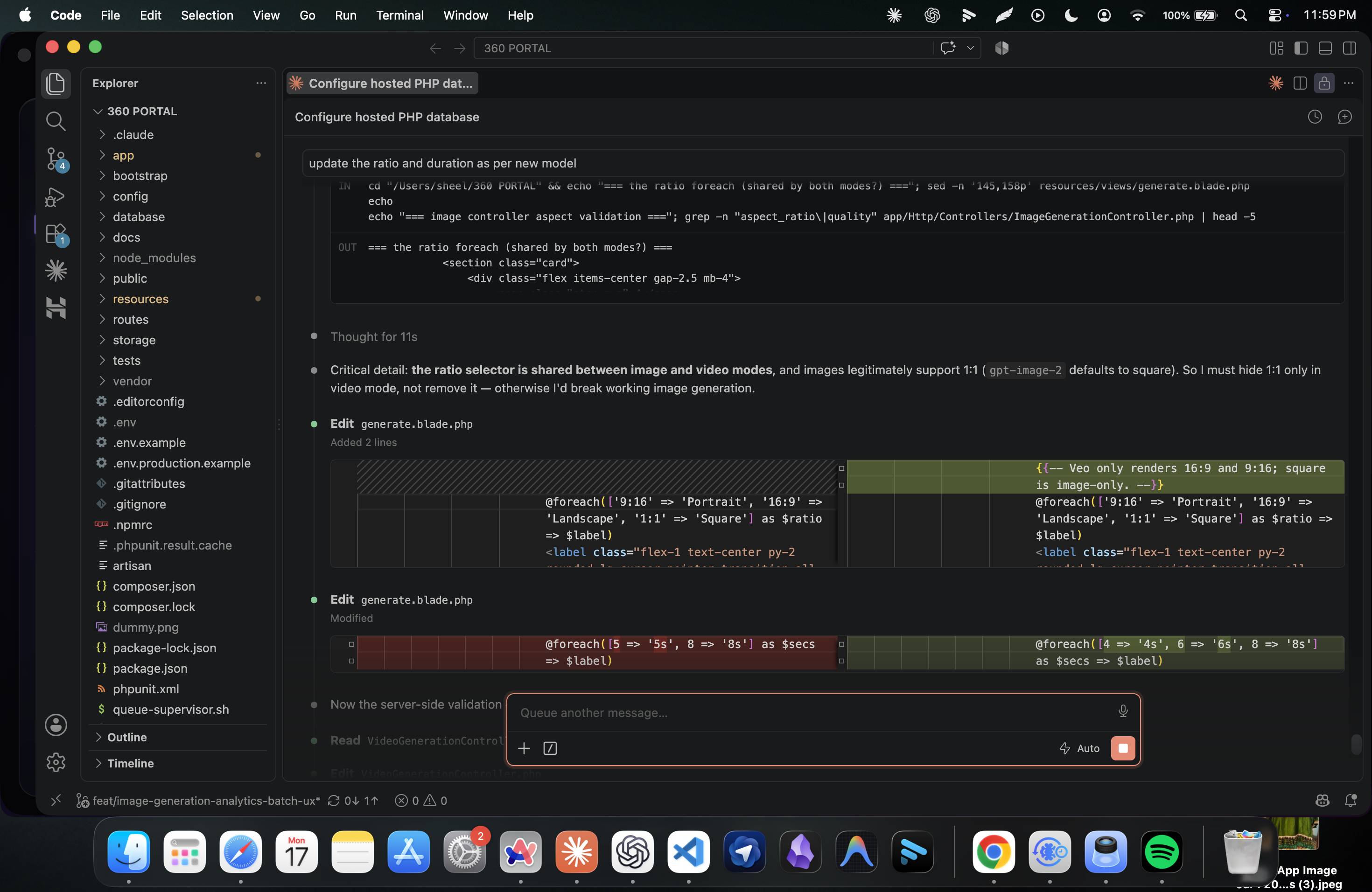Screen dimensions: 1372x892
Task: Open the Extensions view
Action: tap(56, 234)
